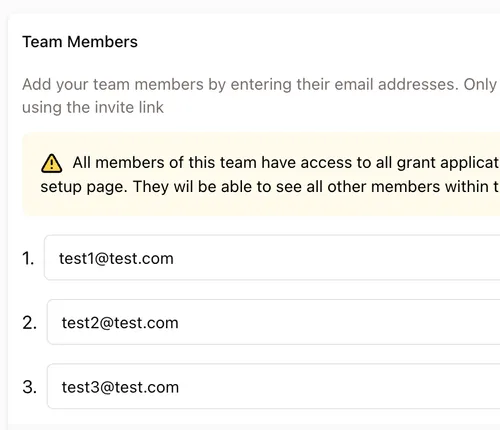This screenshot has width=500, height=430.
Task: Focus the test1@test.com email field
Action: (x=272, y=257)
